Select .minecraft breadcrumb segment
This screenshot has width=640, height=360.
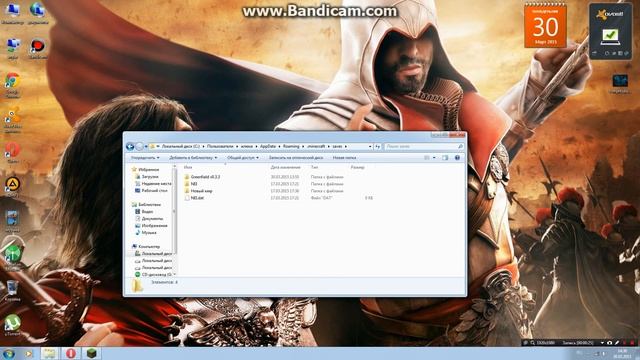click(316, 146)
